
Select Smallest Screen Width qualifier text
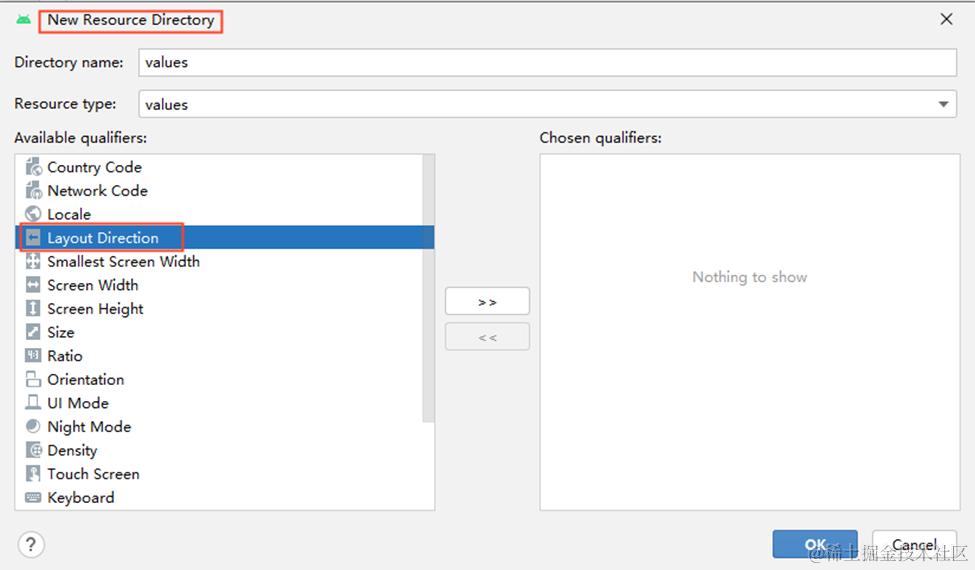(x=124, y=262)
